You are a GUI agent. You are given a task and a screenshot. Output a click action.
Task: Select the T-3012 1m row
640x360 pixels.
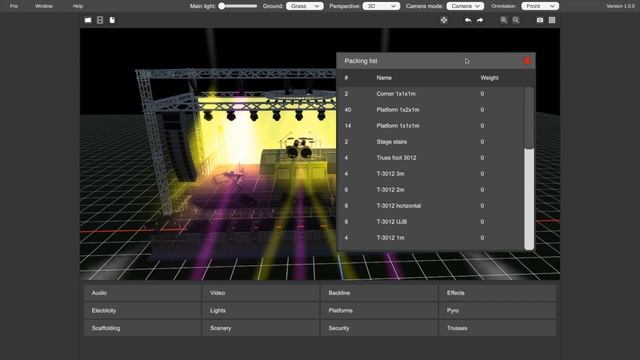click(x=430, y=238)
